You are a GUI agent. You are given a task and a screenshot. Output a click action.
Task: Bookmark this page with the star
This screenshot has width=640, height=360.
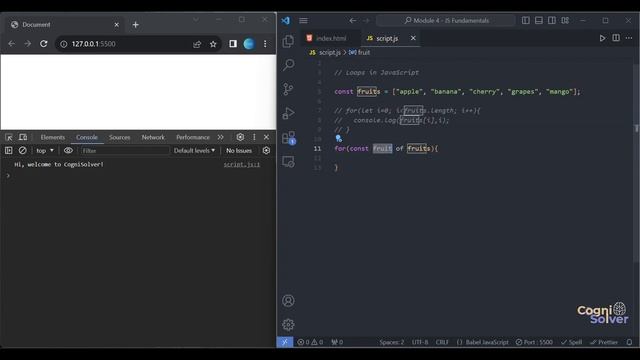pos(213,44)
